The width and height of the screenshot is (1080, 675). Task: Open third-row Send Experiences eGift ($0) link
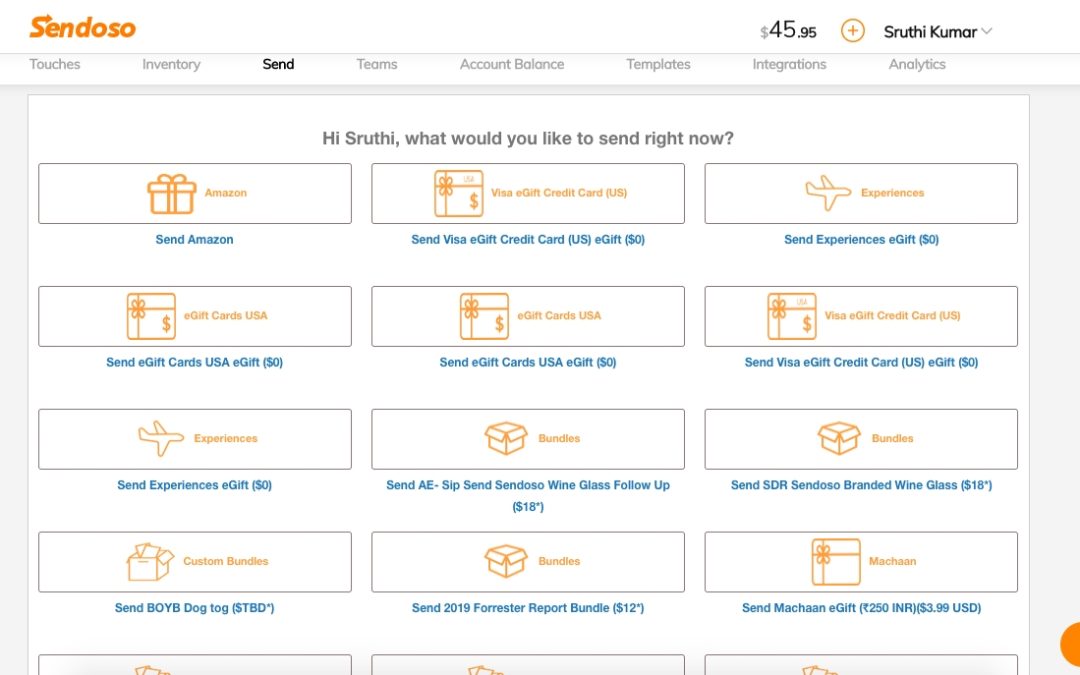(x=194, y=485)
